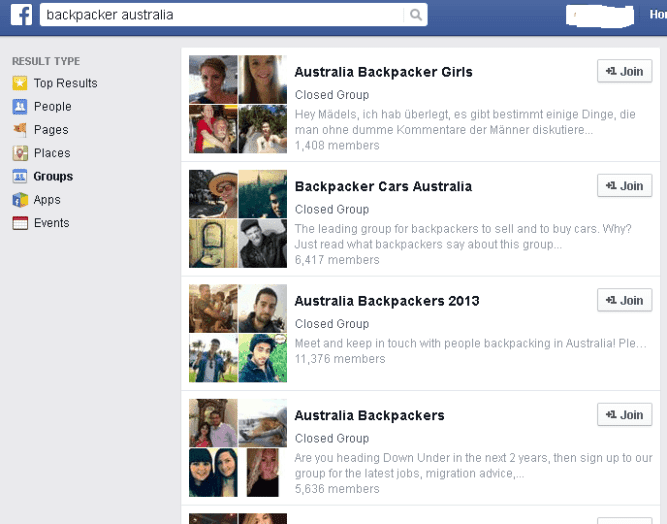Click the Places map icon
667x524 pixels.
(20, 153)
